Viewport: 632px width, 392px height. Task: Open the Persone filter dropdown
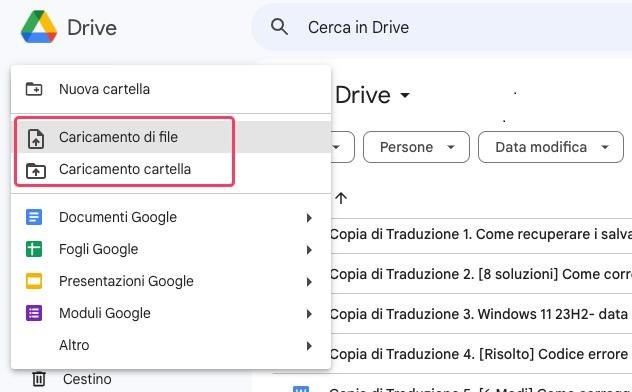coord(416,147)
